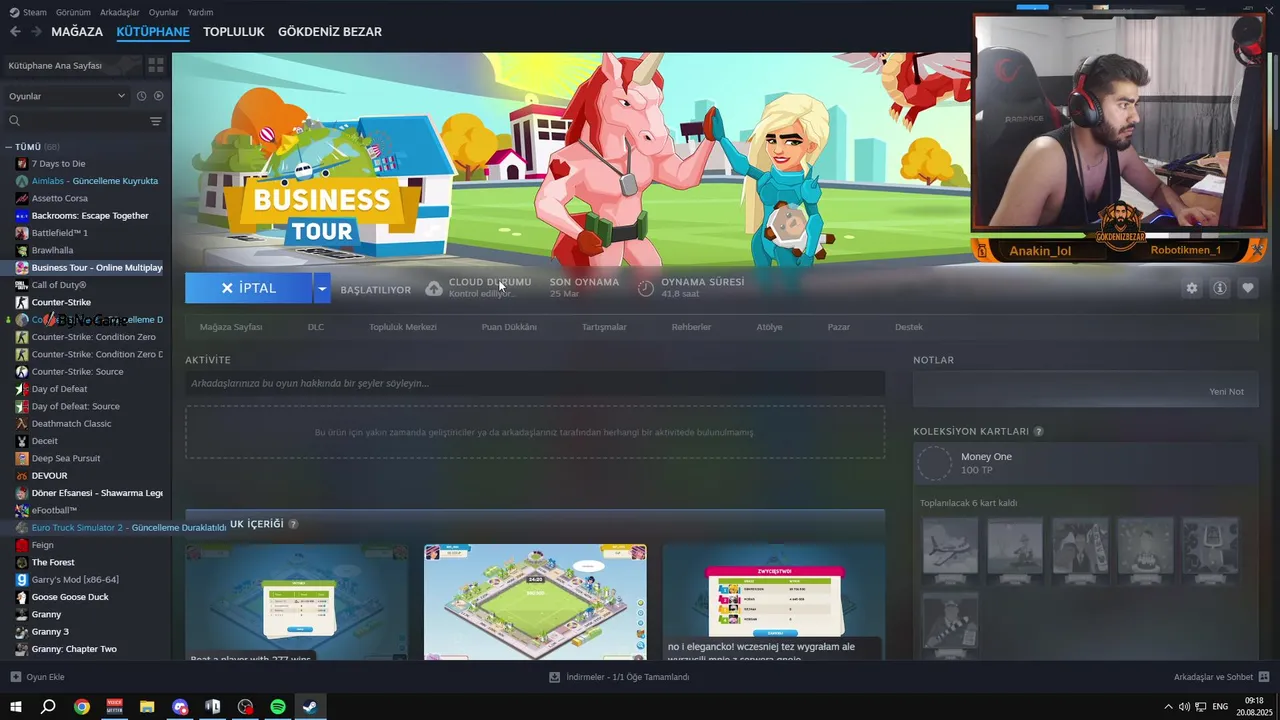The image size is (1280, 720).
Task: Select 7 Days to Die icon
Action: pyautogui.click(x=22, y=164)
